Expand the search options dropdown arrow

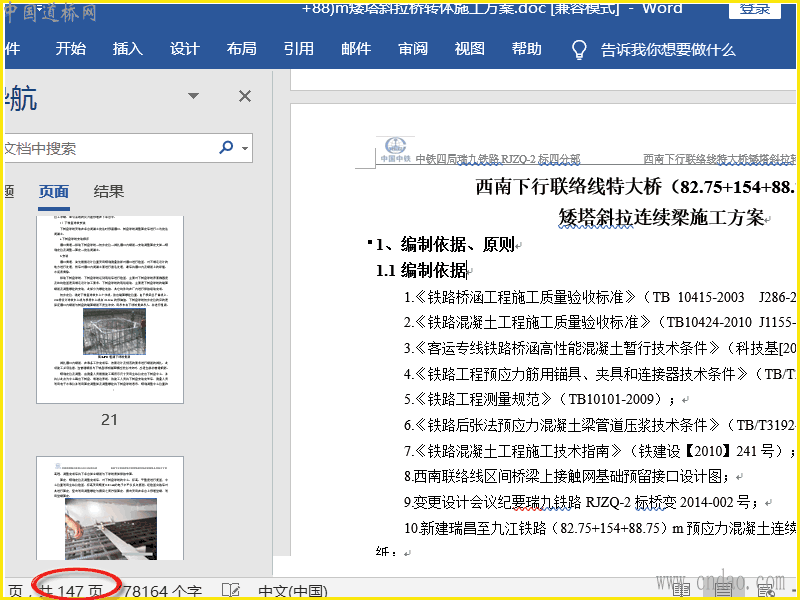(x=245, y=148)
